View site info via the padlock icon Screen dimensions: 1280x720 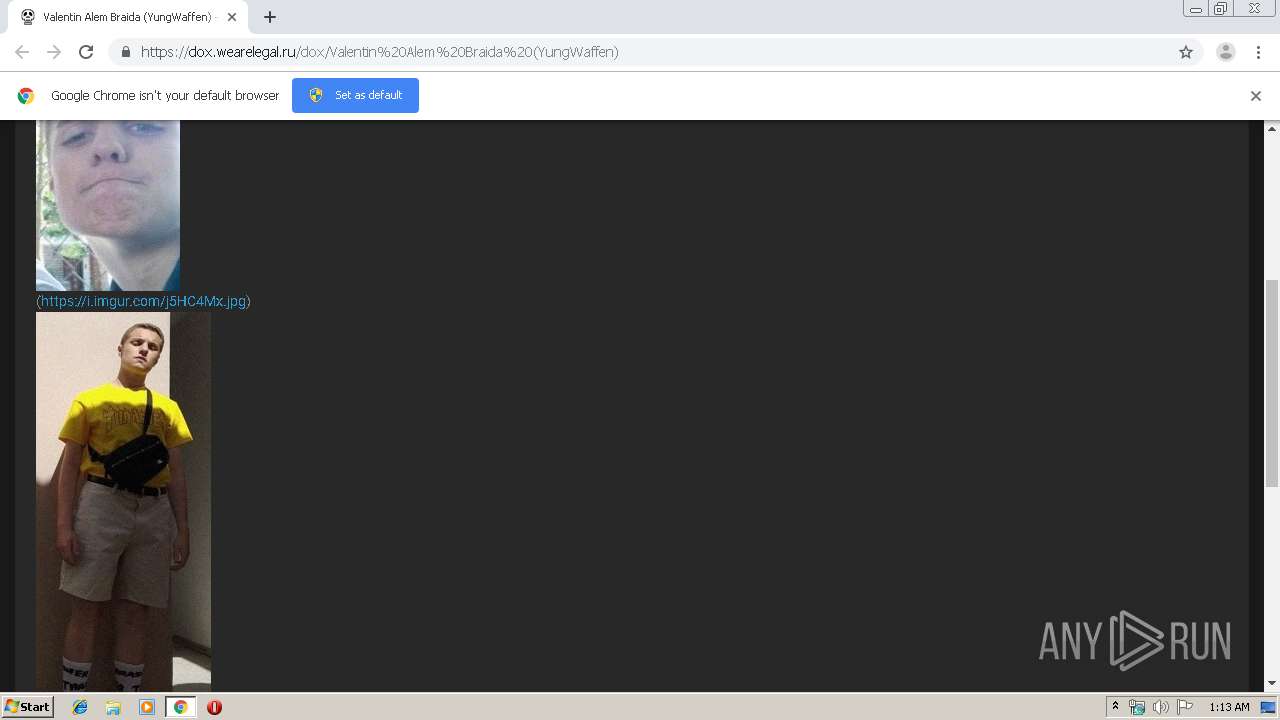tap(125, 52)
